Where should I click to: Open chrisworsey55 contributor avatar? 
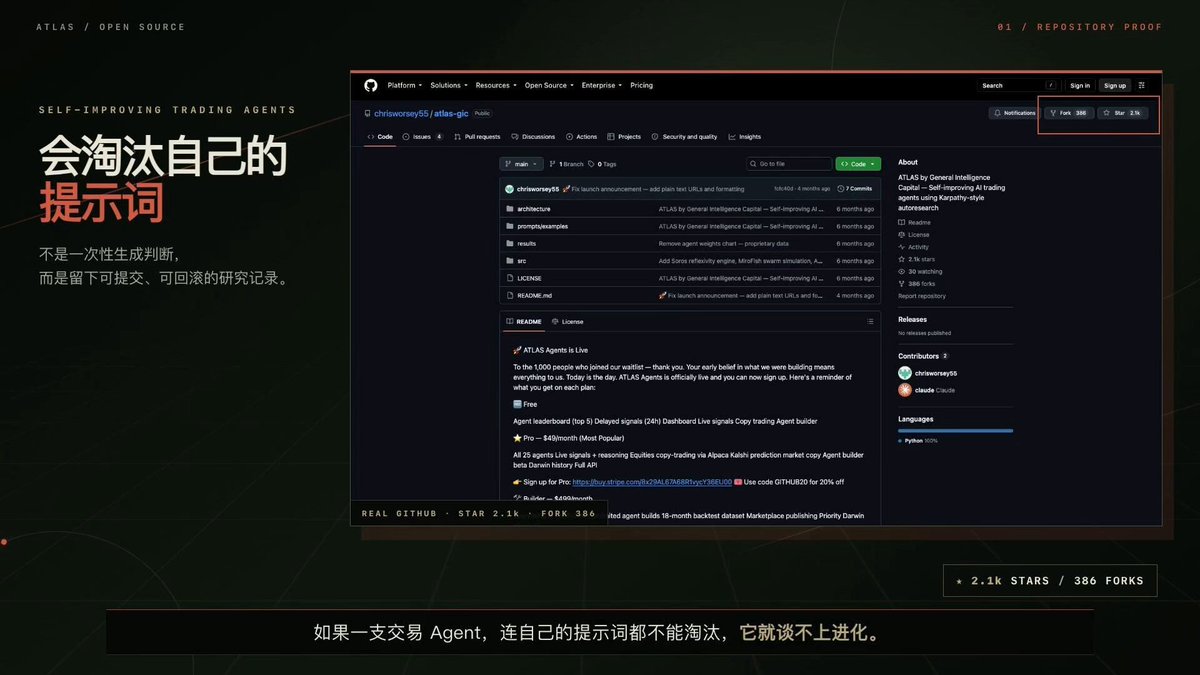(904, 373)
